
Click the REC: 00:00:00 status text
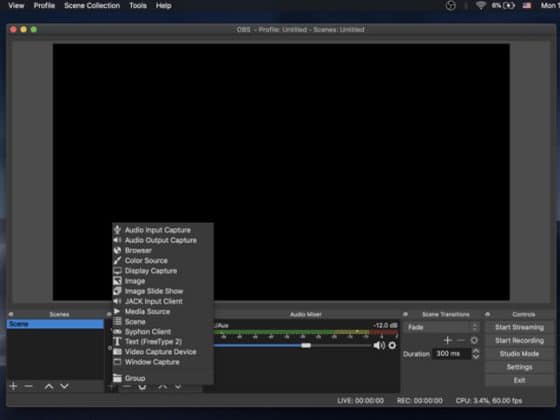click(x=420, y=401)
